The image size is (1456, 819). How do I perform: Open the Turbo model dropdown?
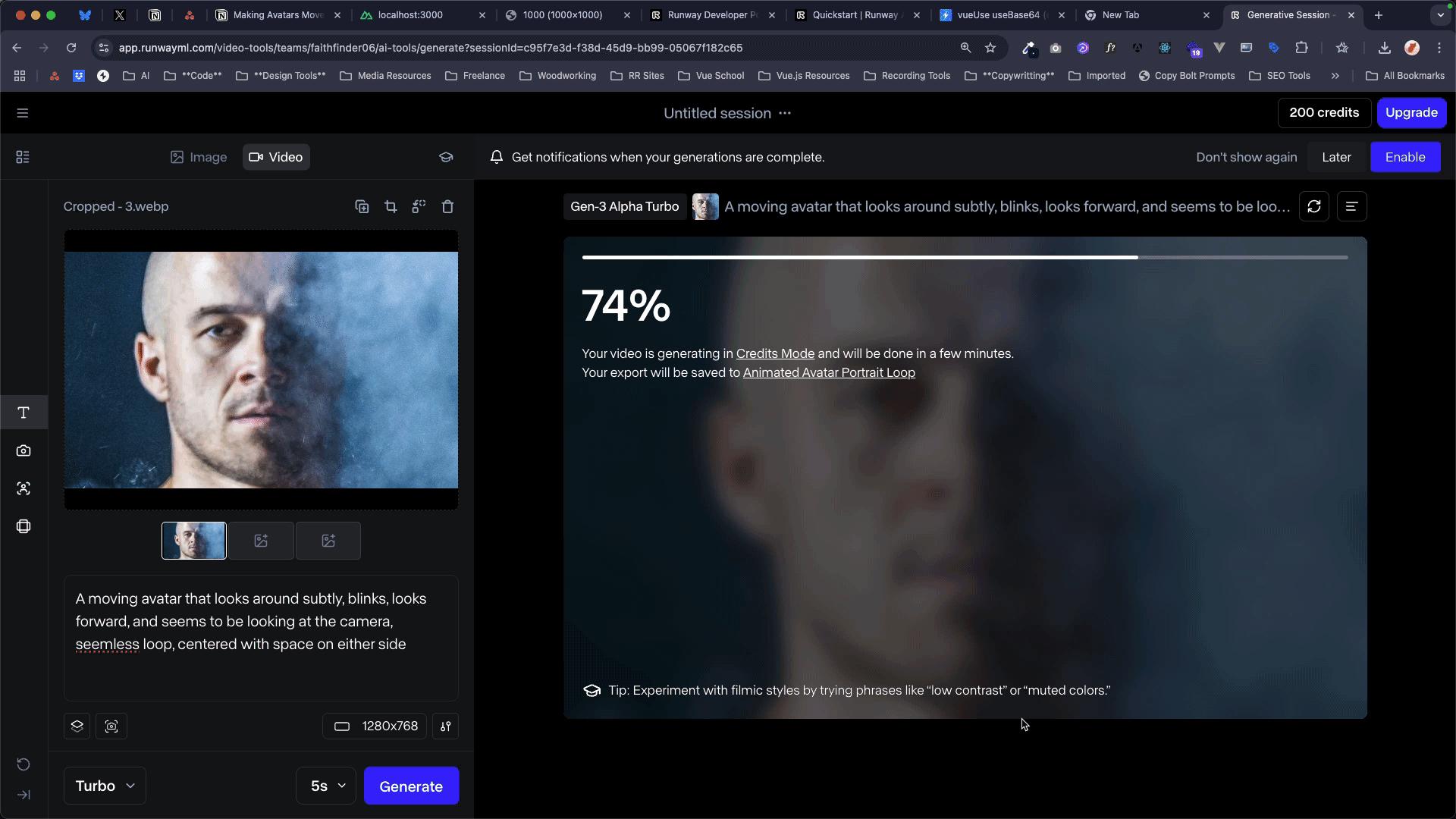point(105,786)
